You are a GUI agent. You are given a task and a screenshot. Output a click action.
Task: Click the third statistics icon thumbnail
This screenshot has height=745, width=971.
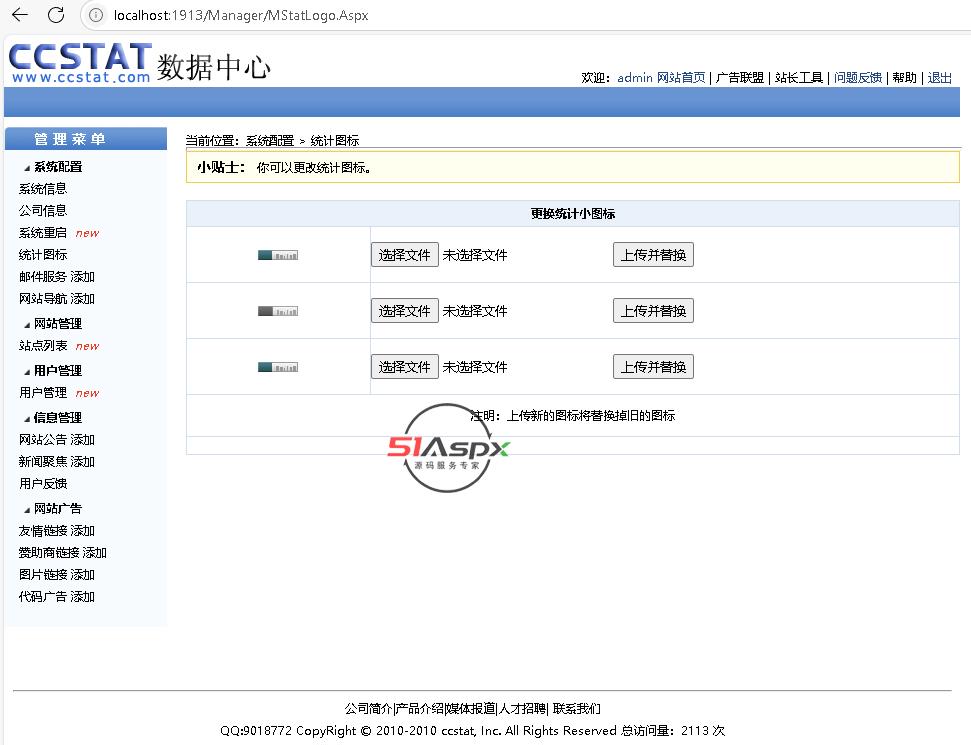(278, 367)
